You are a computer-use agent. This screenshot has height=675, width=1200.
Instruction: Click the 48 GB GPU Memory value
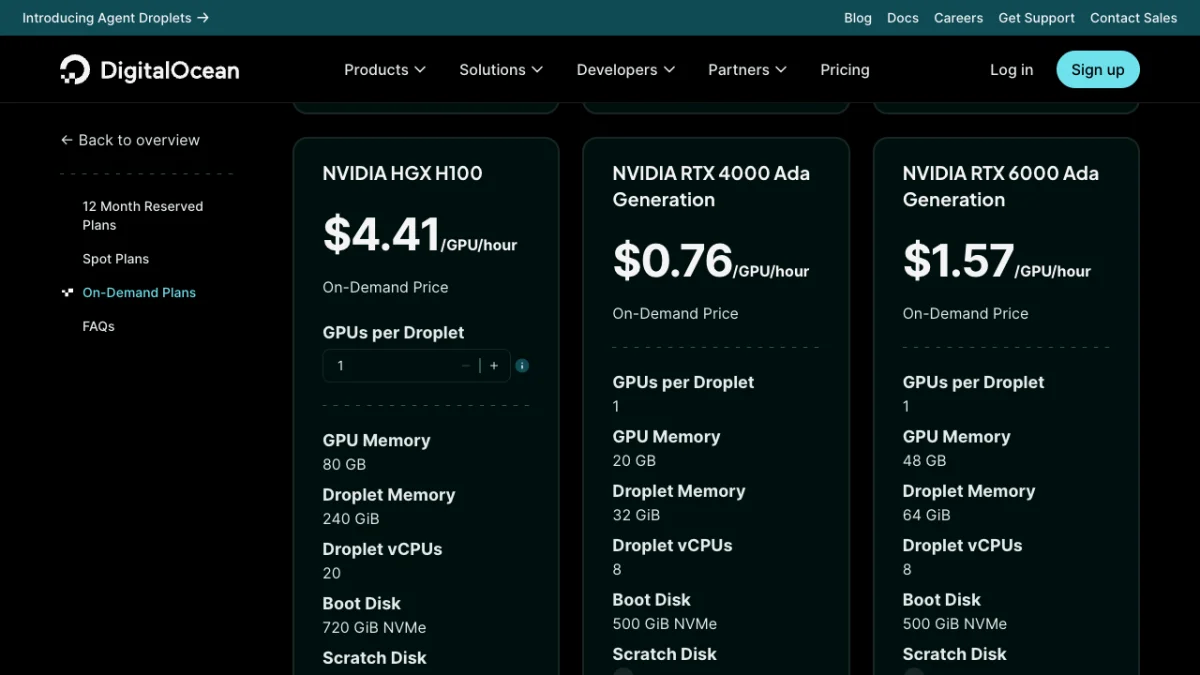tap(924, 461)
